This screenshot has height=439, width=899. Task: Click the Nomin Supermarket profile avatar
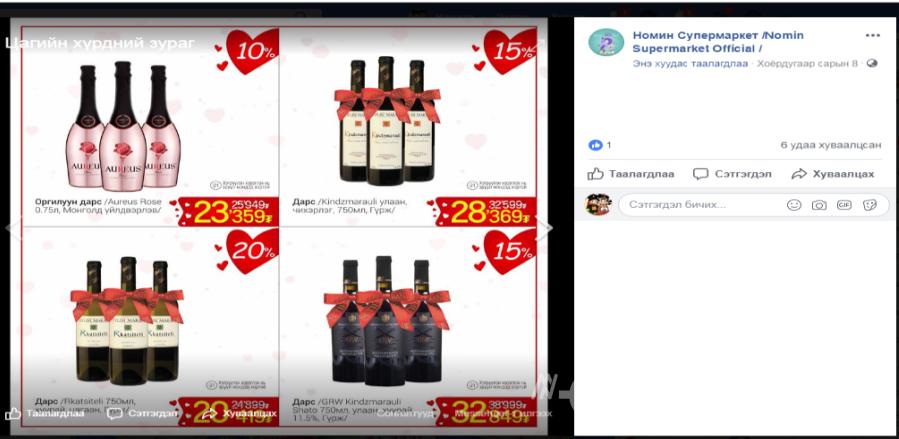606,42
